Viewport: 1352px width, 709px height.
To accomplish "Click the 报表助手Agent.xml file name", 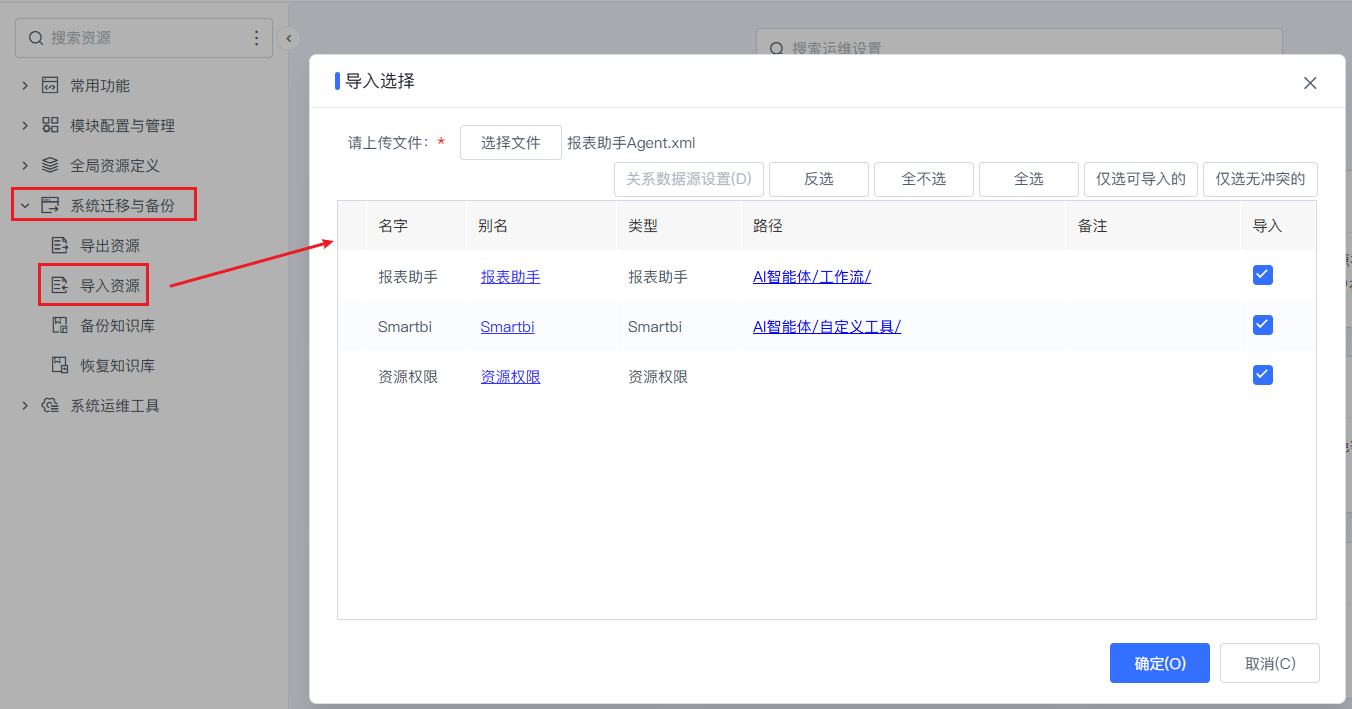I will coord(631,143).
